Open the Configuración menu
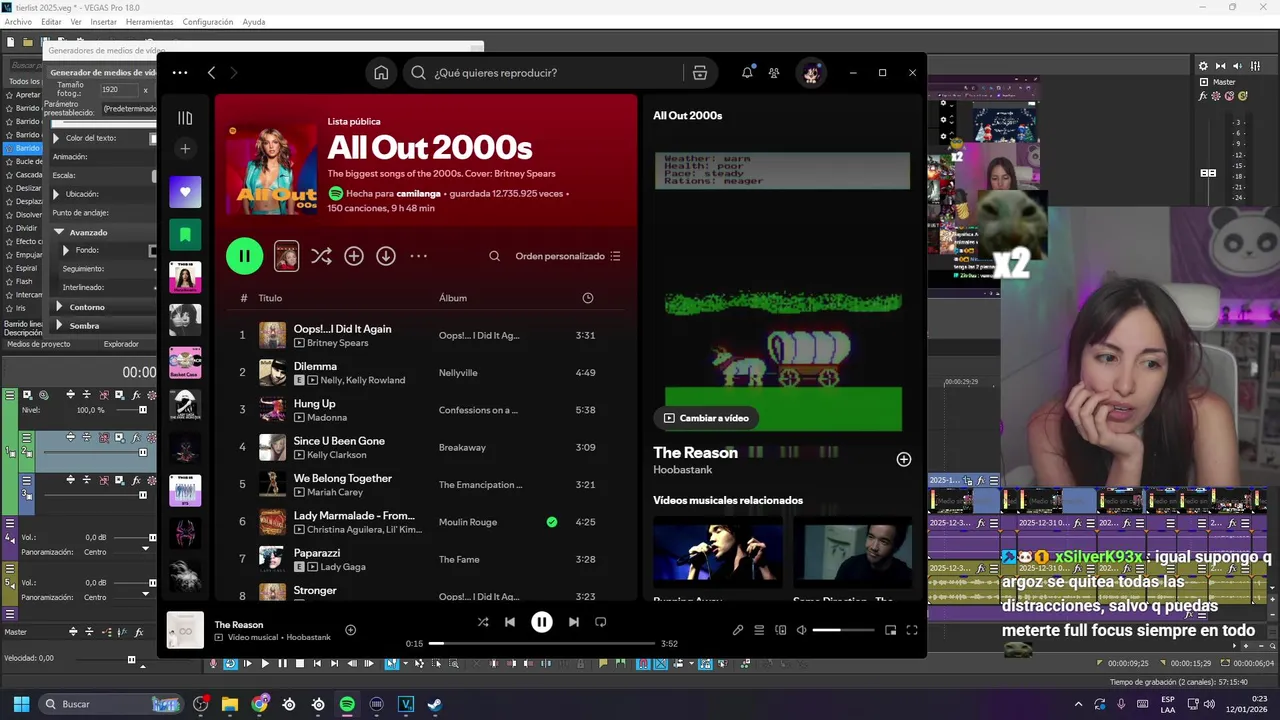The image size is (1280, 720). tap(208, 22)
